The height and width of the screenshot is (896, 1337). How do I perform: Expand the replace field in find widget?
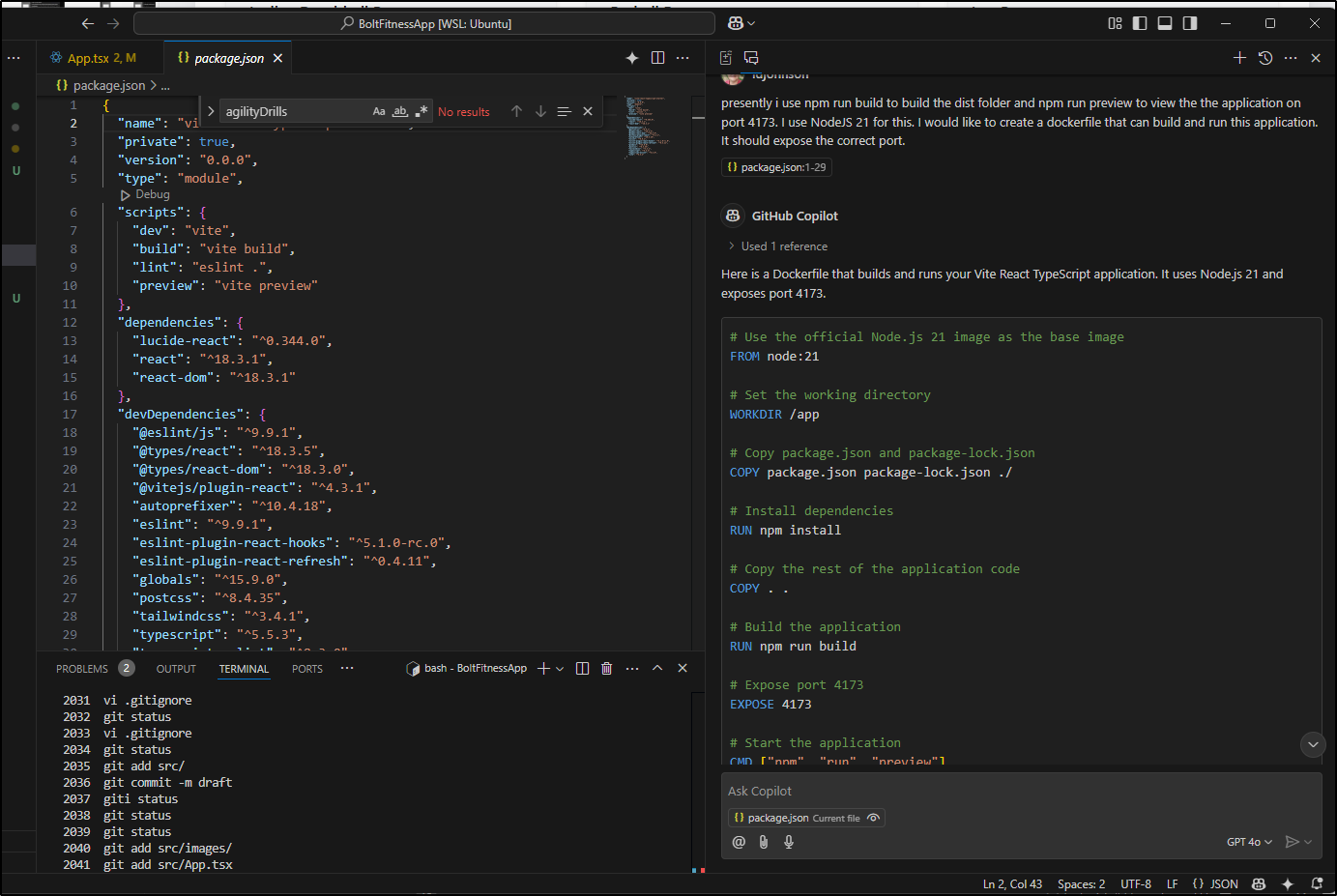pos(211,111)
